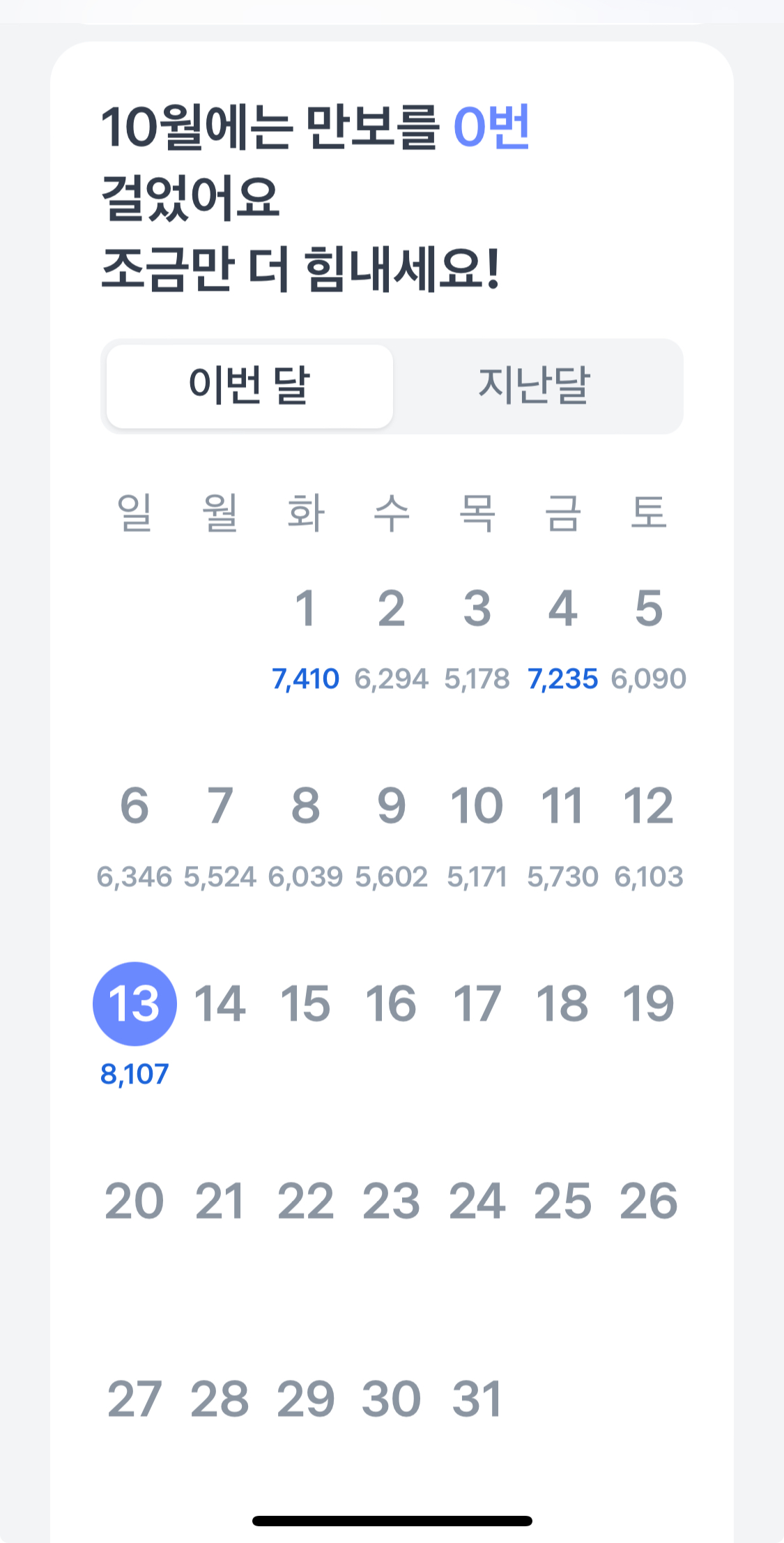Choose date 19 in the calendar

648,1003
